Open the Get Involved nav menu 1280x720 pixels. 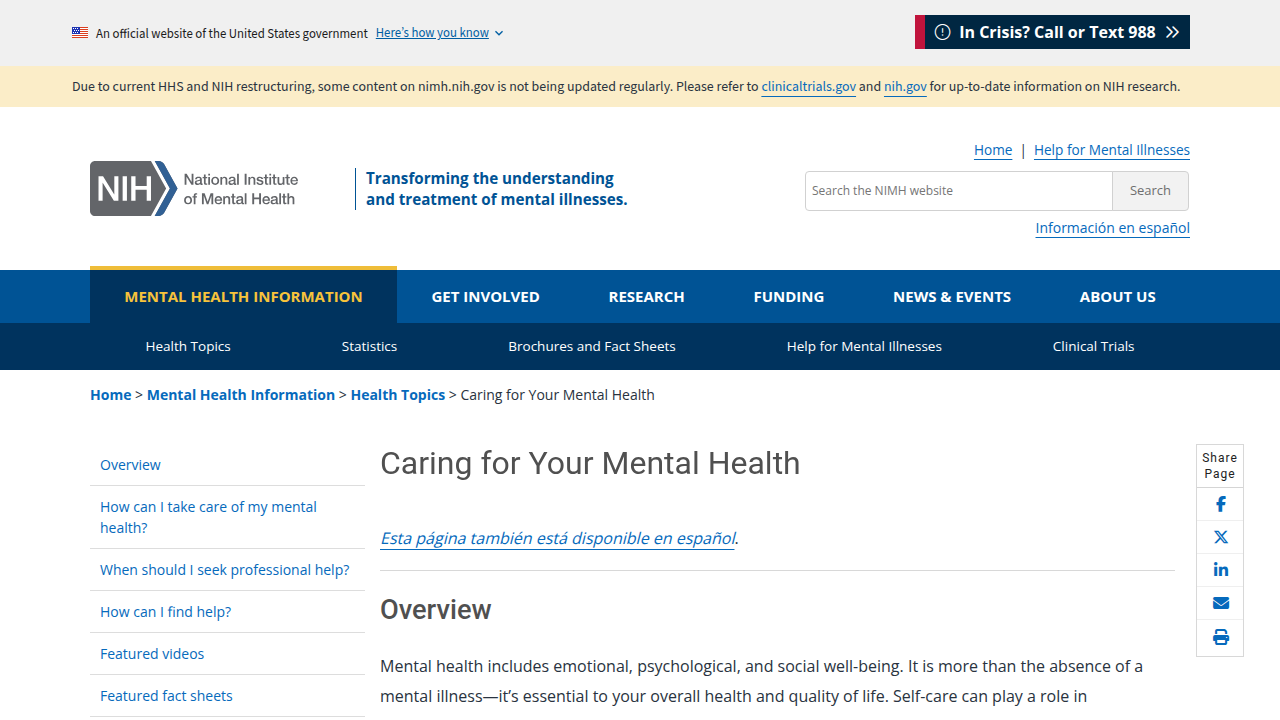(485, 297)
